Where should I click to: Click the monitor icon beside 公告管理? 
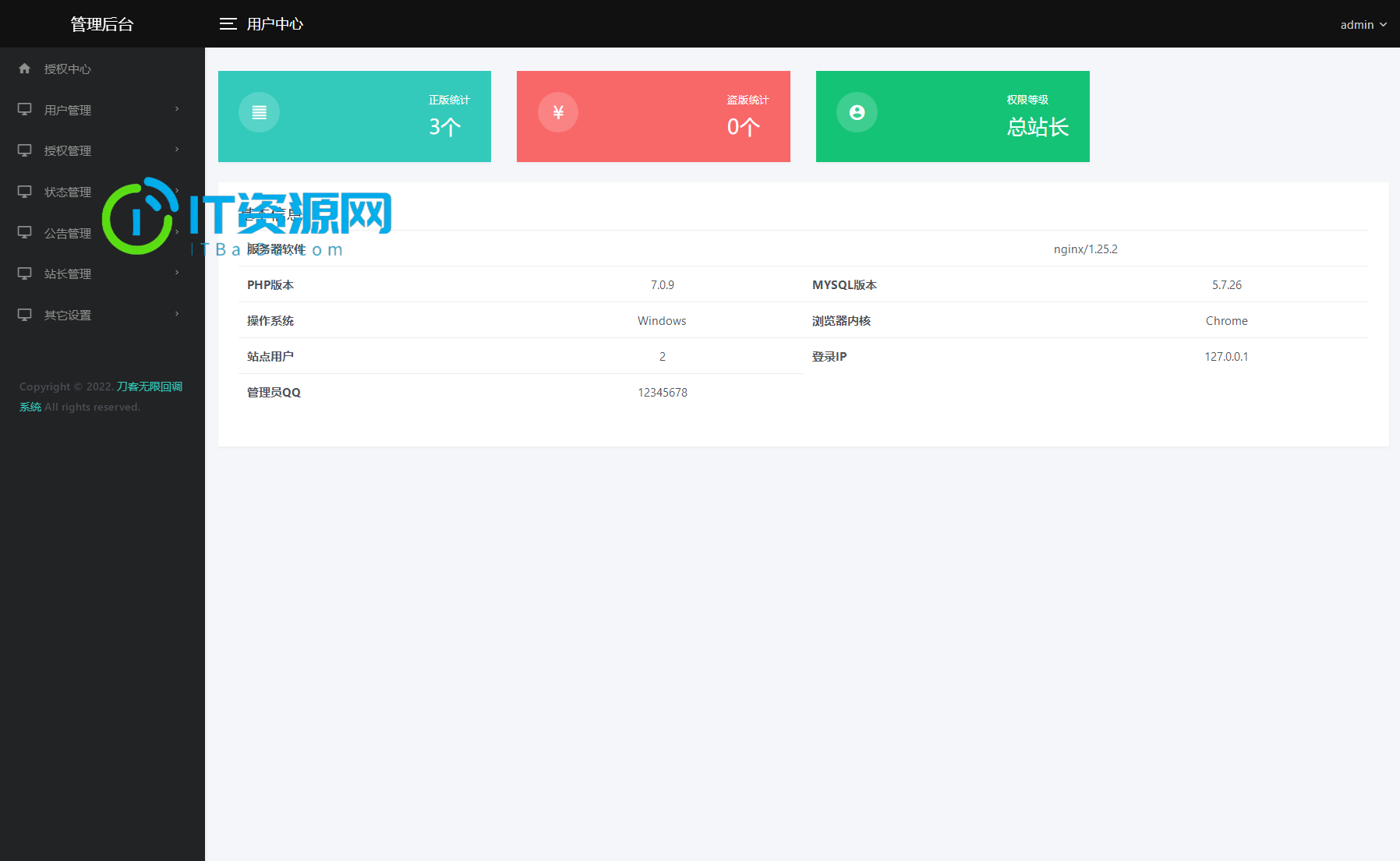click(x=25, y=232)
